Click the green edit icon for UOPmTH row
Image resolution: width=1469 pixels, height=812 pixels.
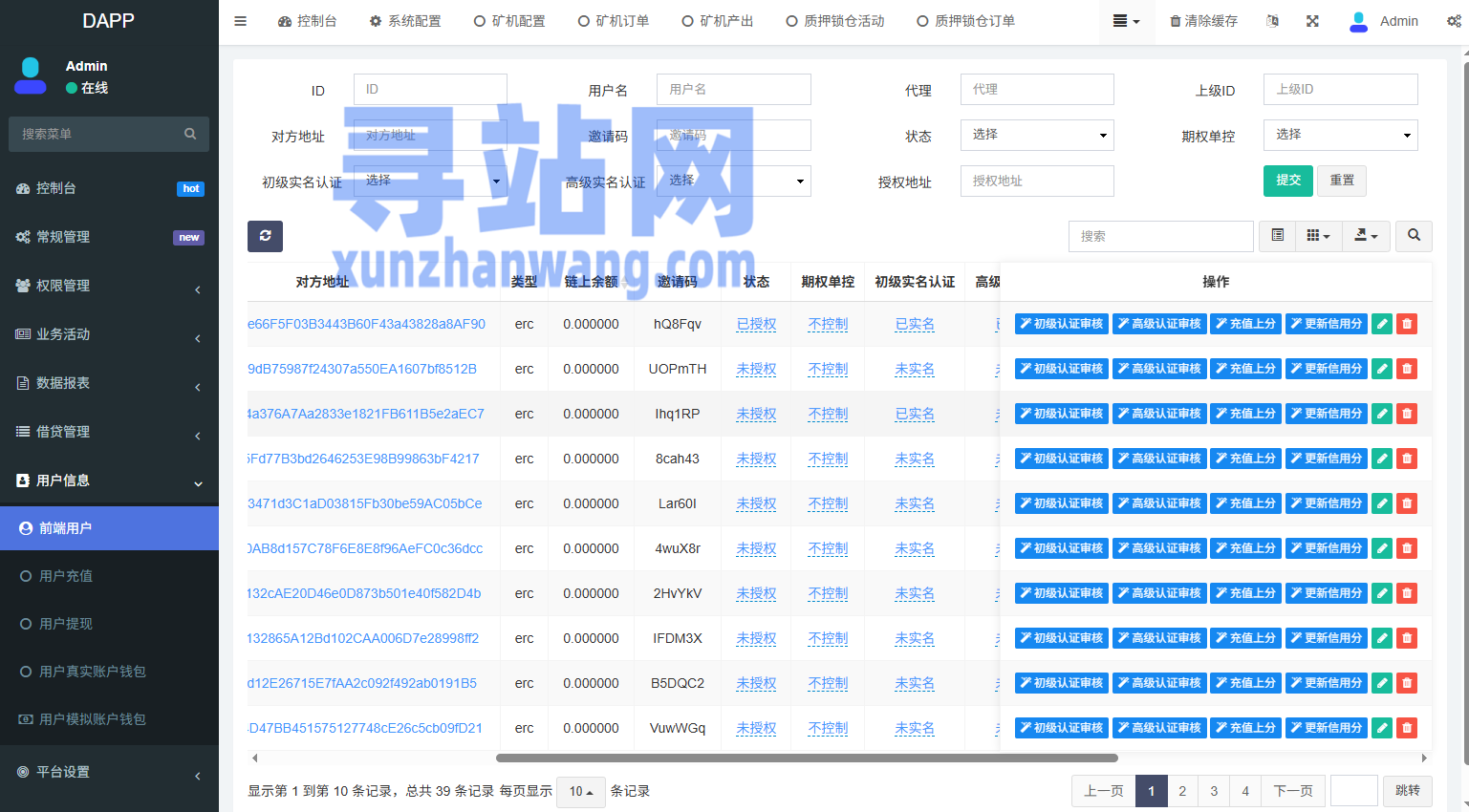click(x=1381, y=369)
